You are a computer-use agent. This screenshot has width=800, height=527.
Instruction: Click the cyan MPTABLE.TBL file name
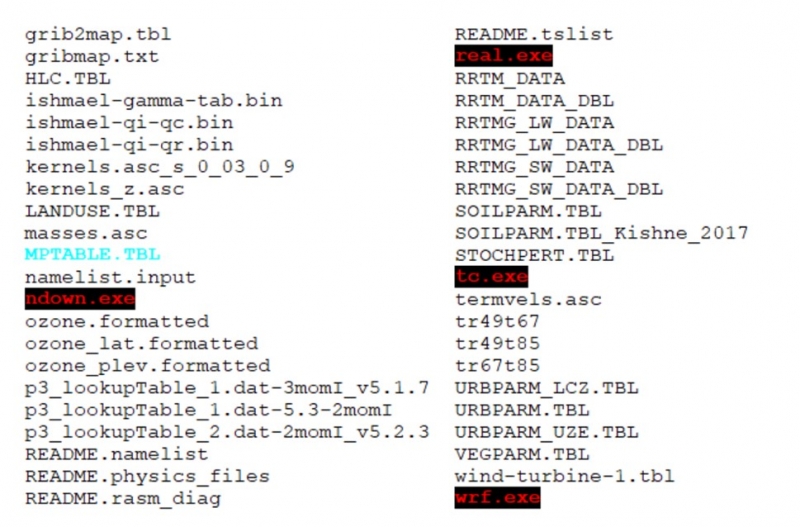(x=92, y=255)
